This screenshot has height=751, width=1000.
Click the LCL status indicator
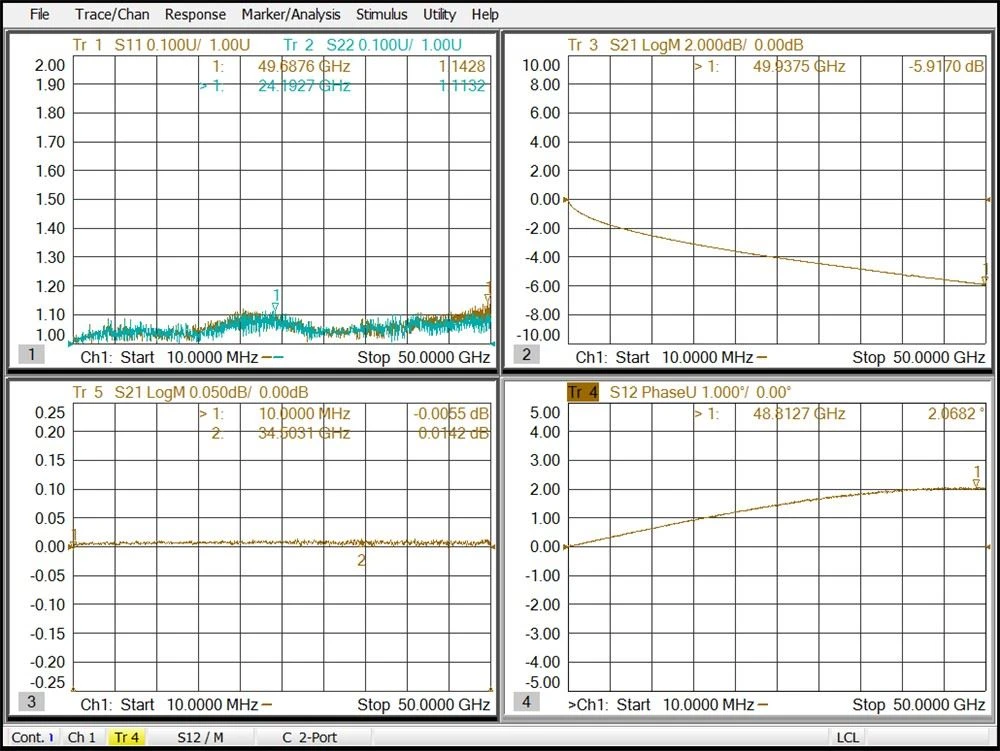(848, 737)
